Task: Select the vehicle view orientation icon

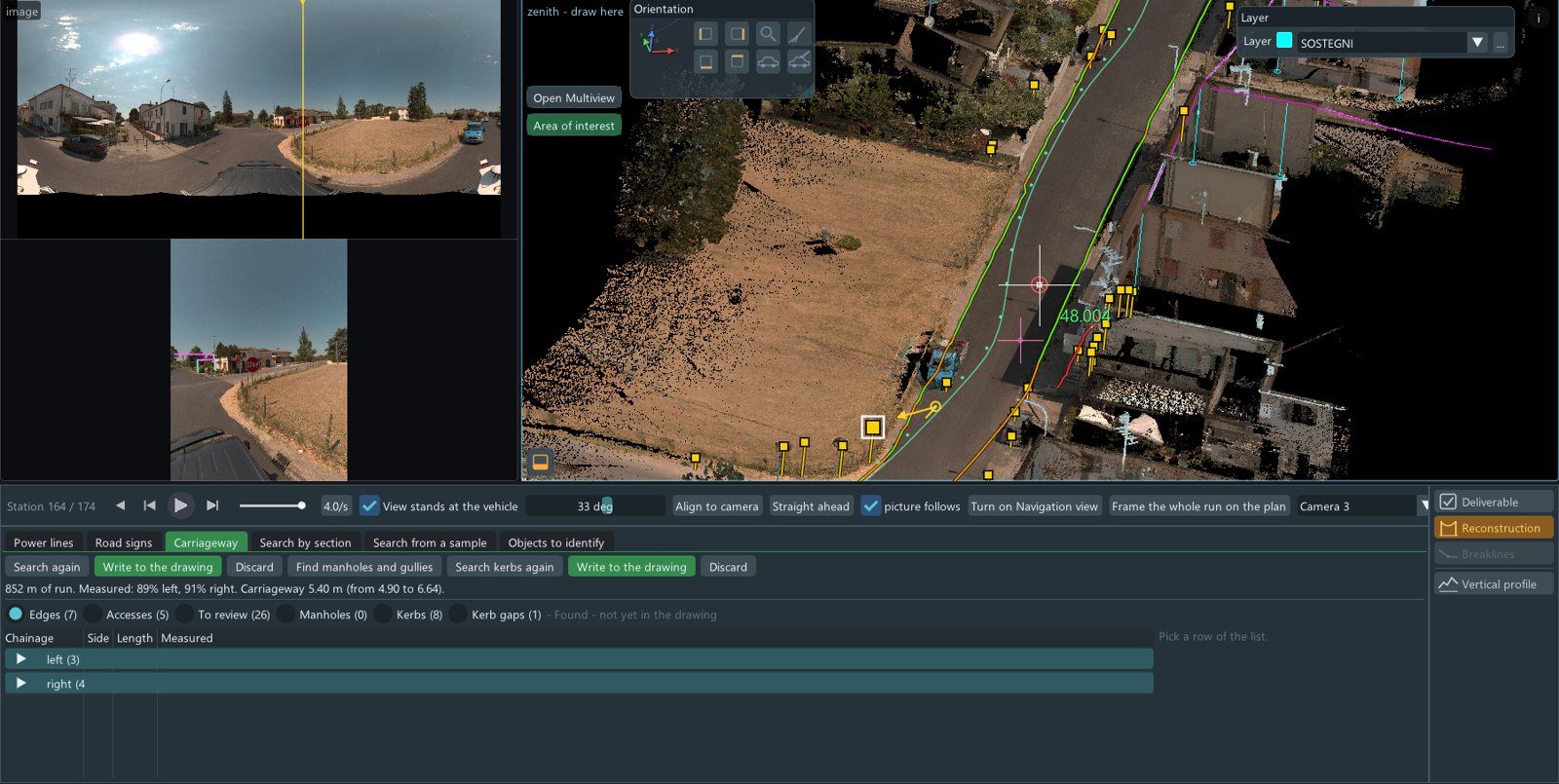Action: tap(769, 62)
